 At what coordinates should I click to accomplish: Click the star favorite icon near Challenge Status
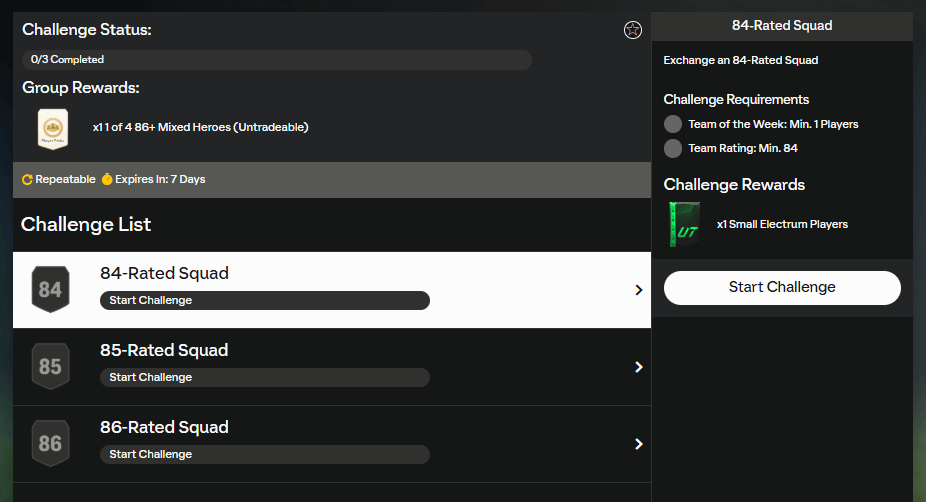(632, 30)
